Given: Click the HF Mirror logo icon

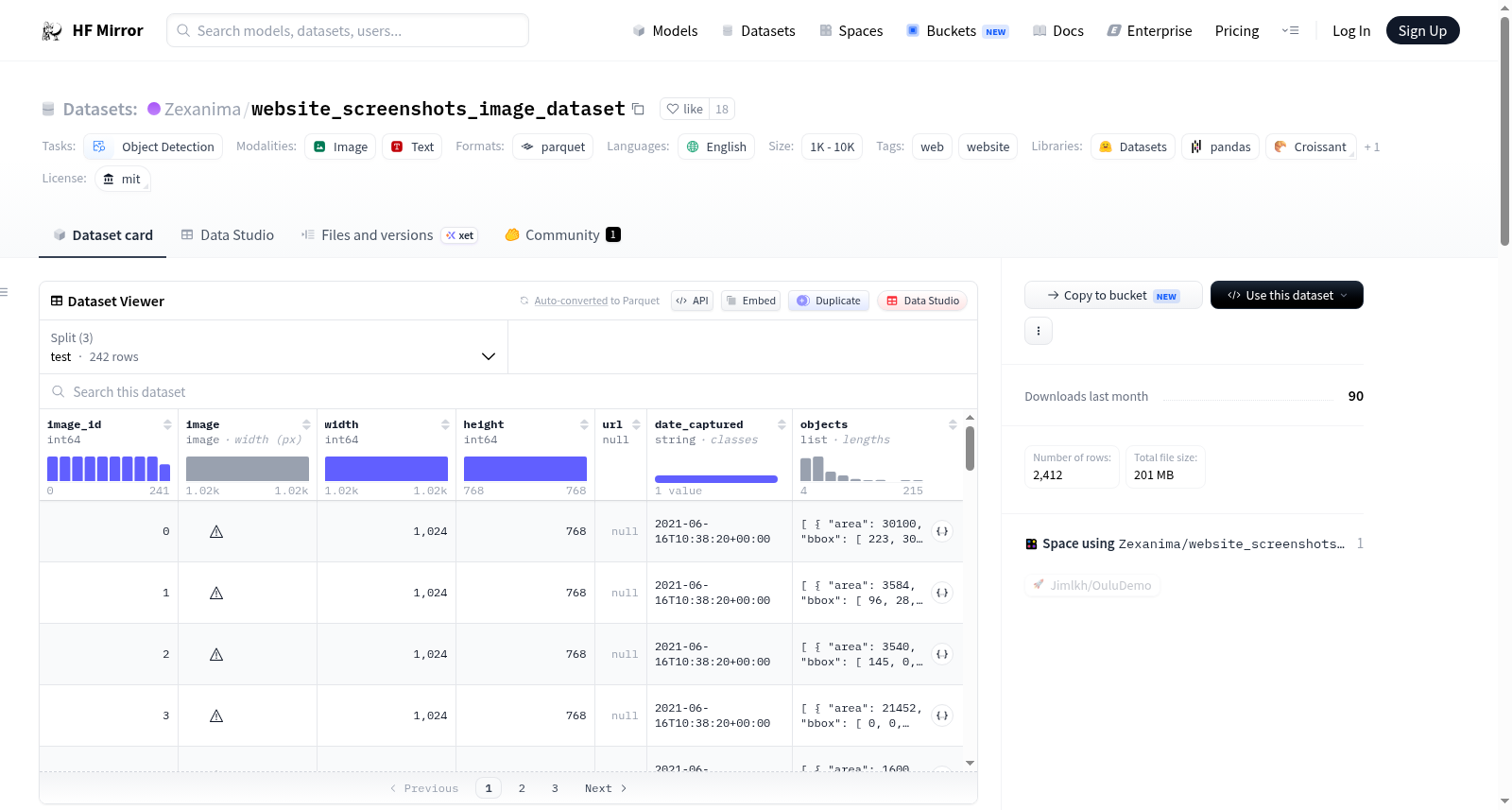Looking at the screenshot, I should [52, 31].
